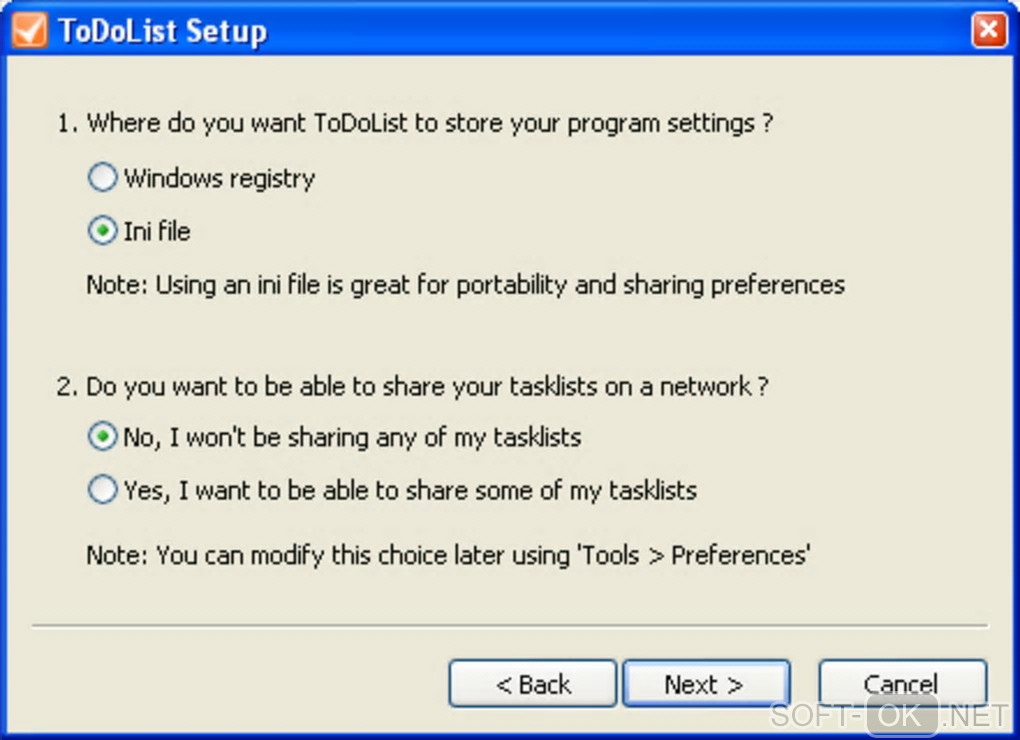Click the 'ToDoList Setup' title bar text

(162, 31)
